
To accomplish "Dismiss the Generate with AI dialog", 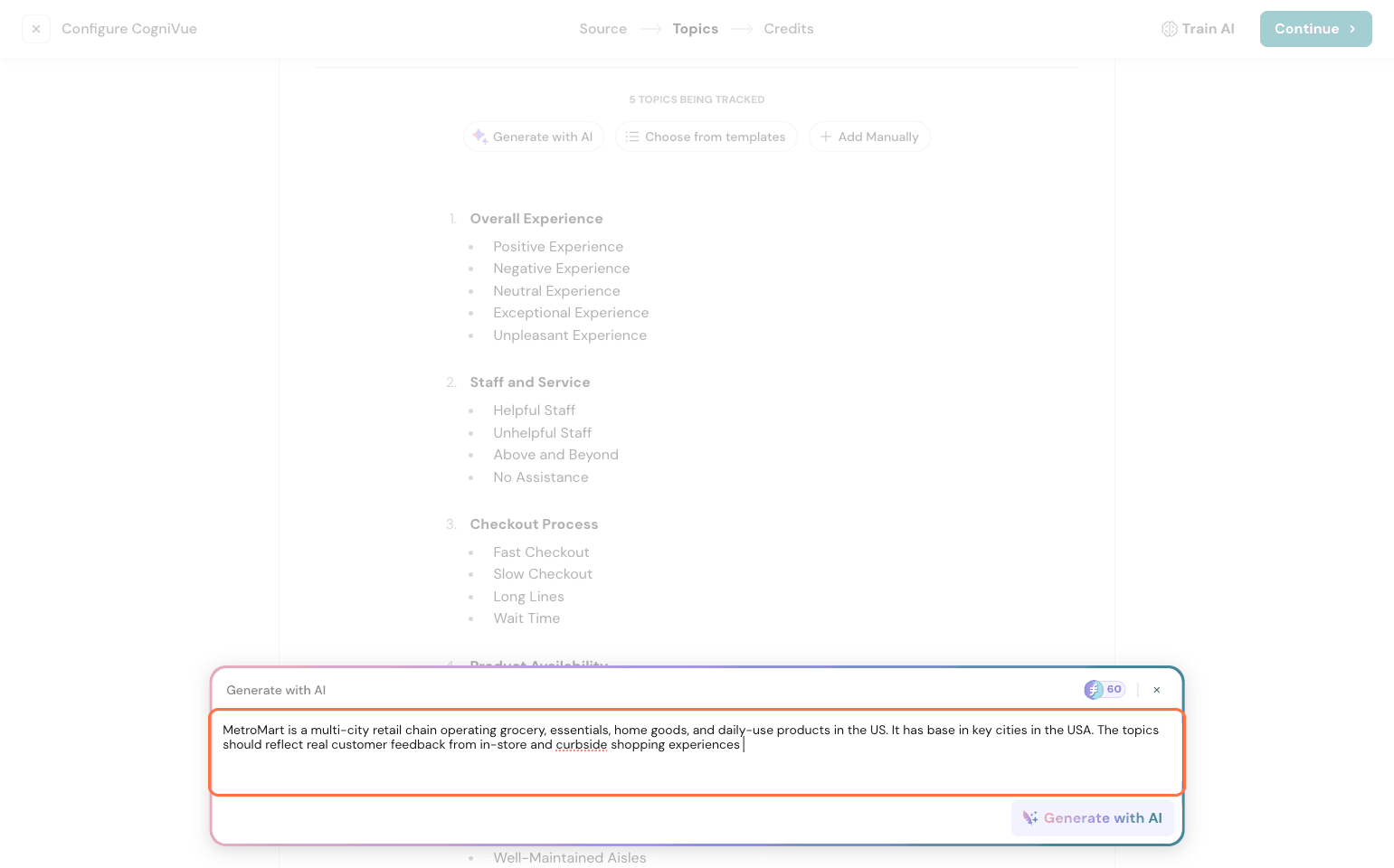I will (x=1156, y=690).
